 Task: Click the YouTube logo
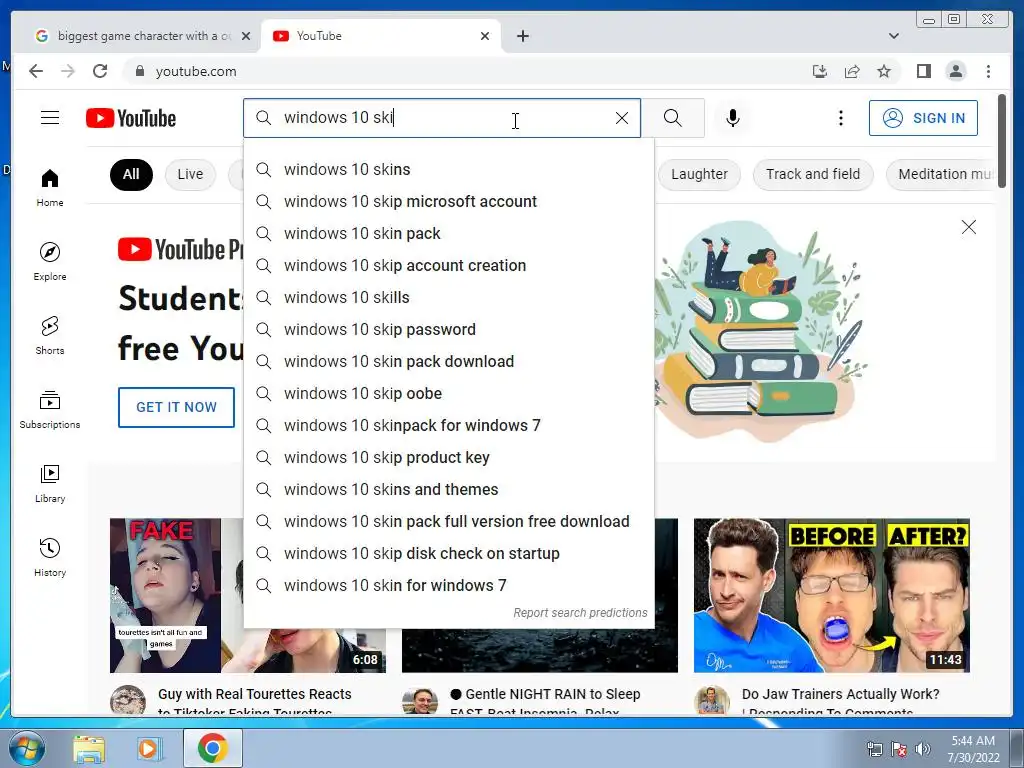[x=131, y=118]
